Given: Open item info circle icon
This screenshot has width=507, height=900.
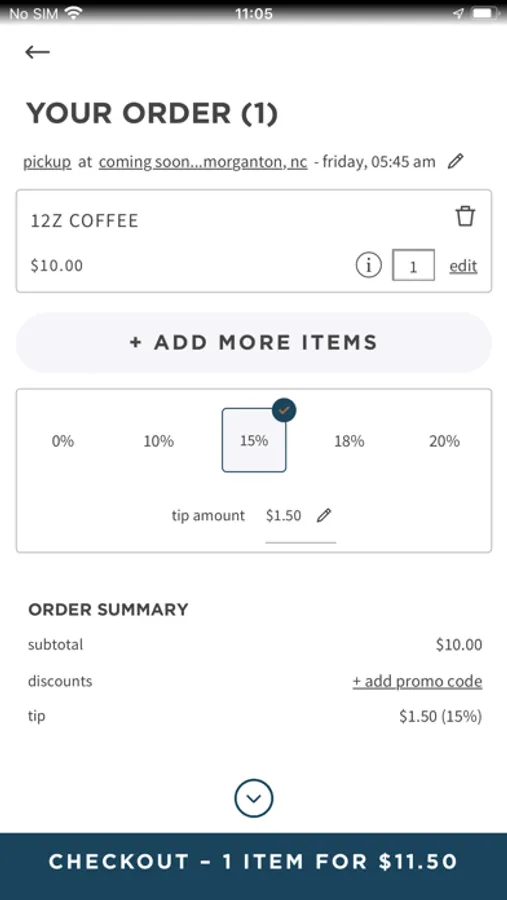Looking at the screenshot, I should click(x=368, y=266).
